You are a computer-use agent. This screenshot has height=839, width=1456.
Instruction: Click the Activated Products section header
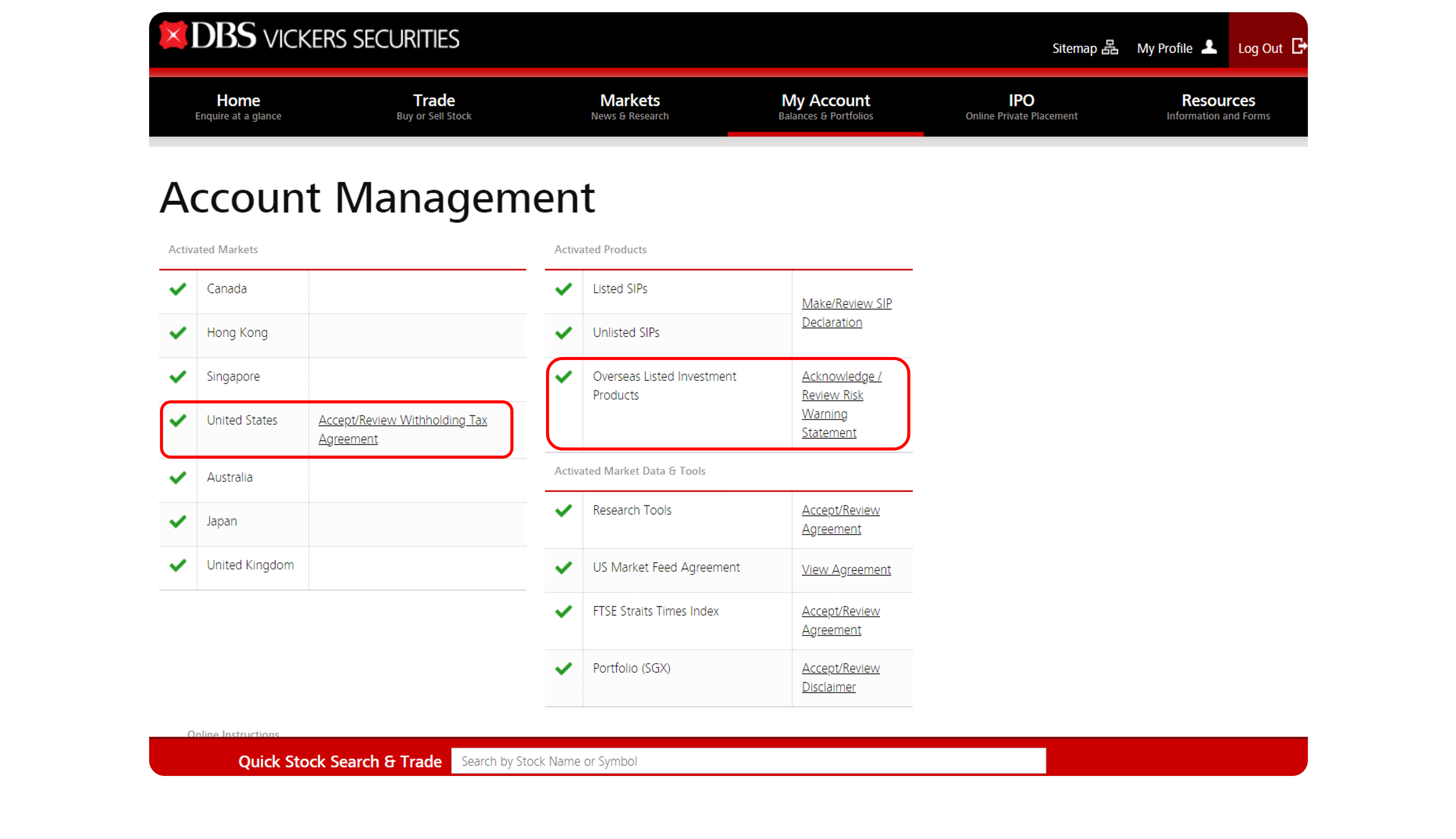[600, 249]
